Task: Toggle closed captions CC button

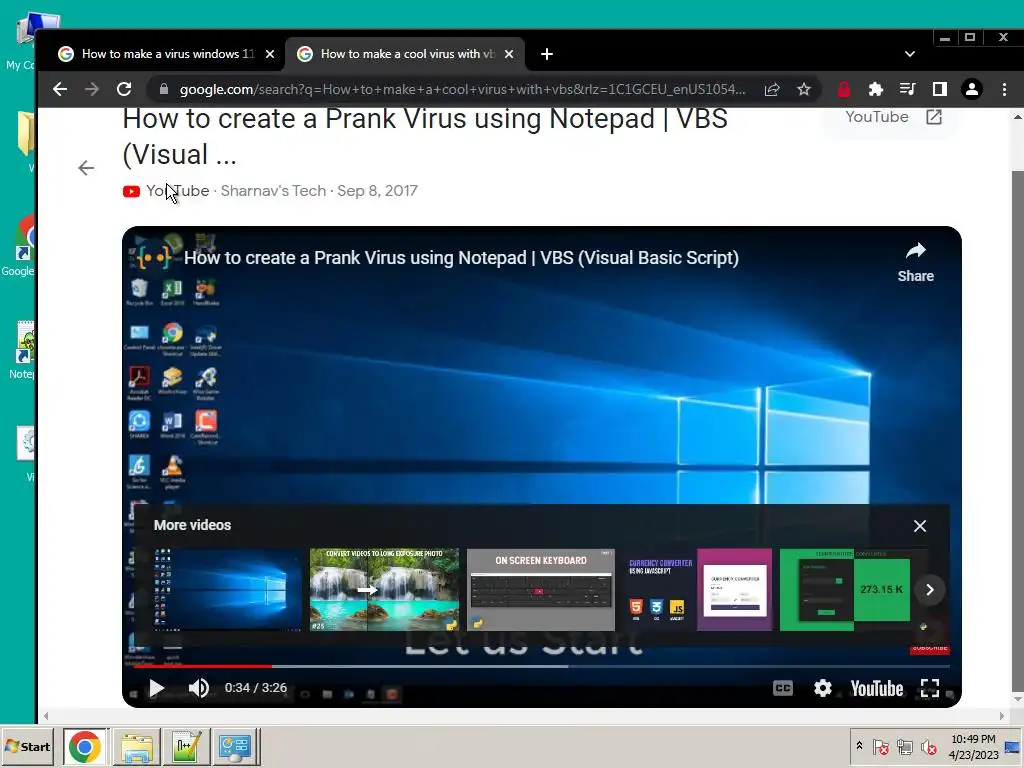Action: point(782,688)
